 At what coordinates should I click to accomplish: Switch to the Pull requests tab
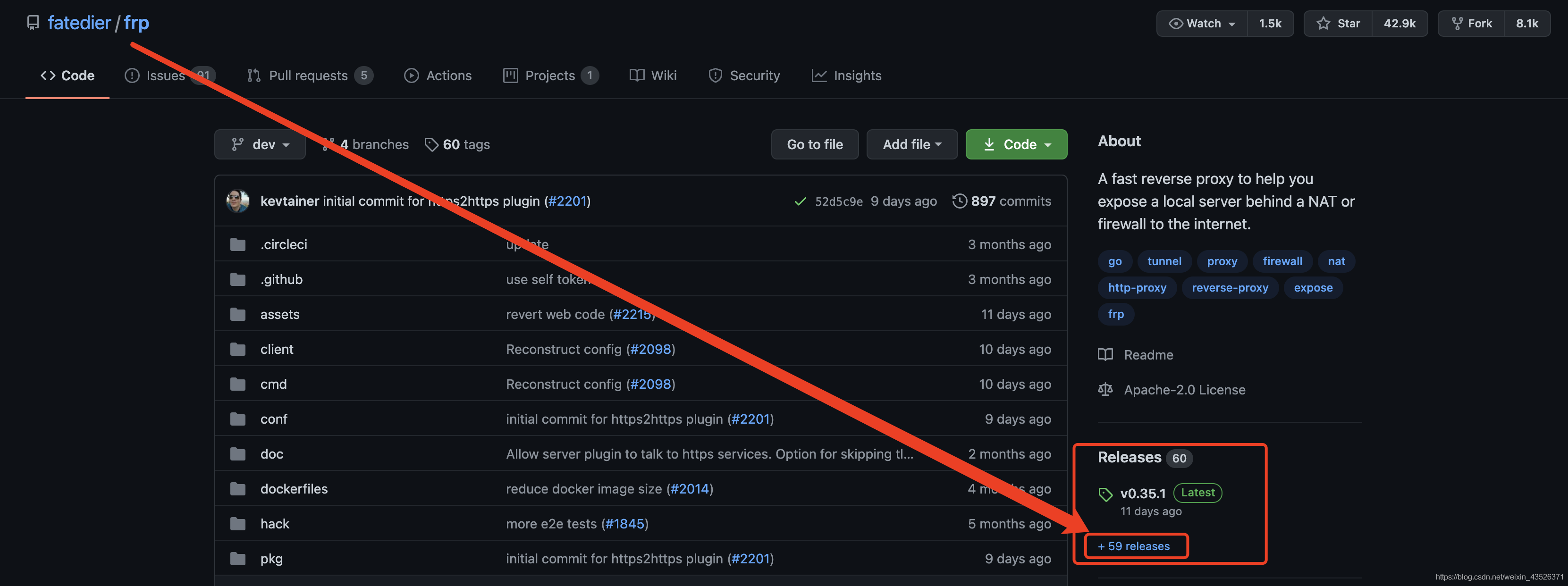point(308,75)
